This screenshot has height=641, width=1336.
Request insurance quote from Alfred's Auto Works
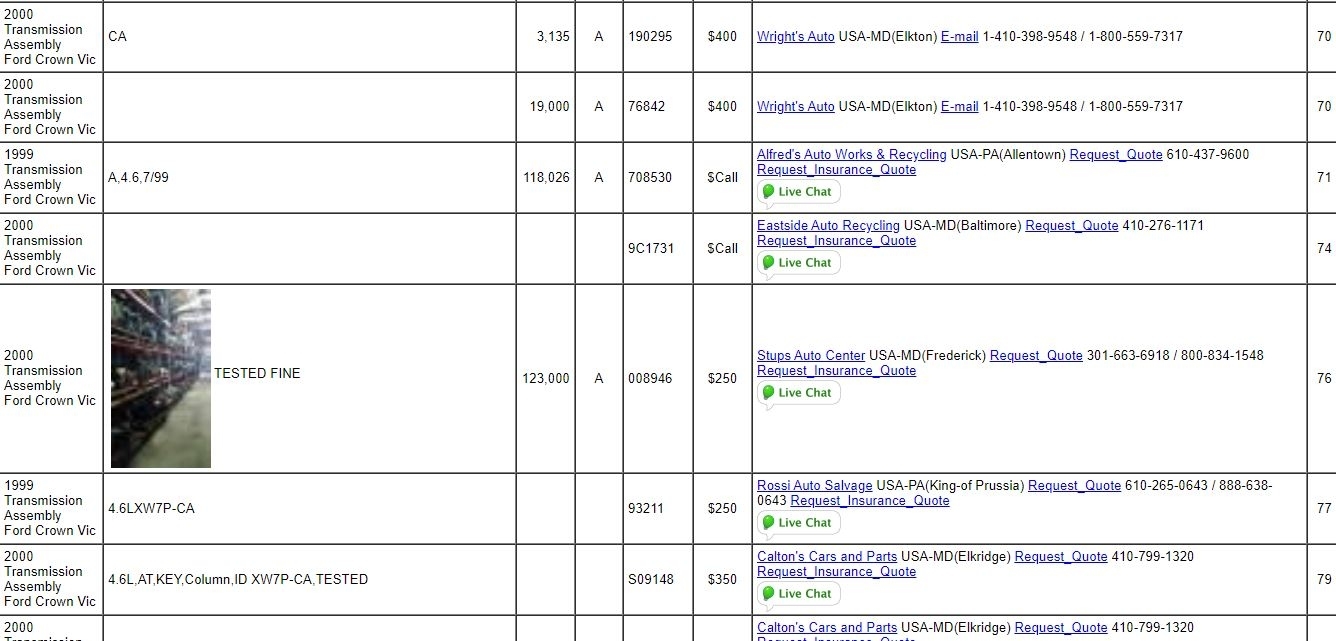836,170
